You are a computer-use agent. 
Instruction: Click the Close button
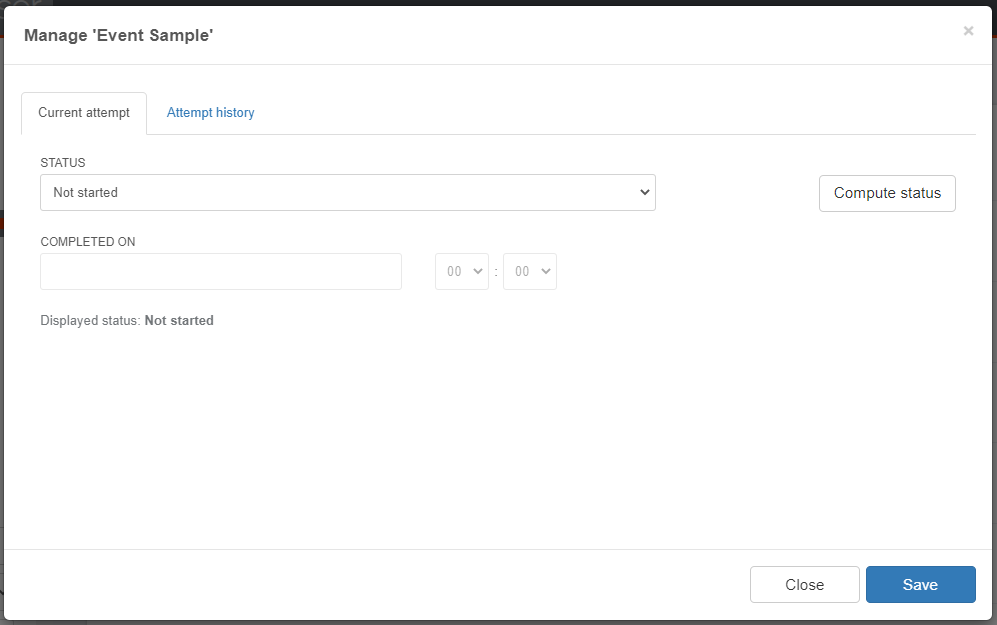pyautogui.click(x=804, y=584)
